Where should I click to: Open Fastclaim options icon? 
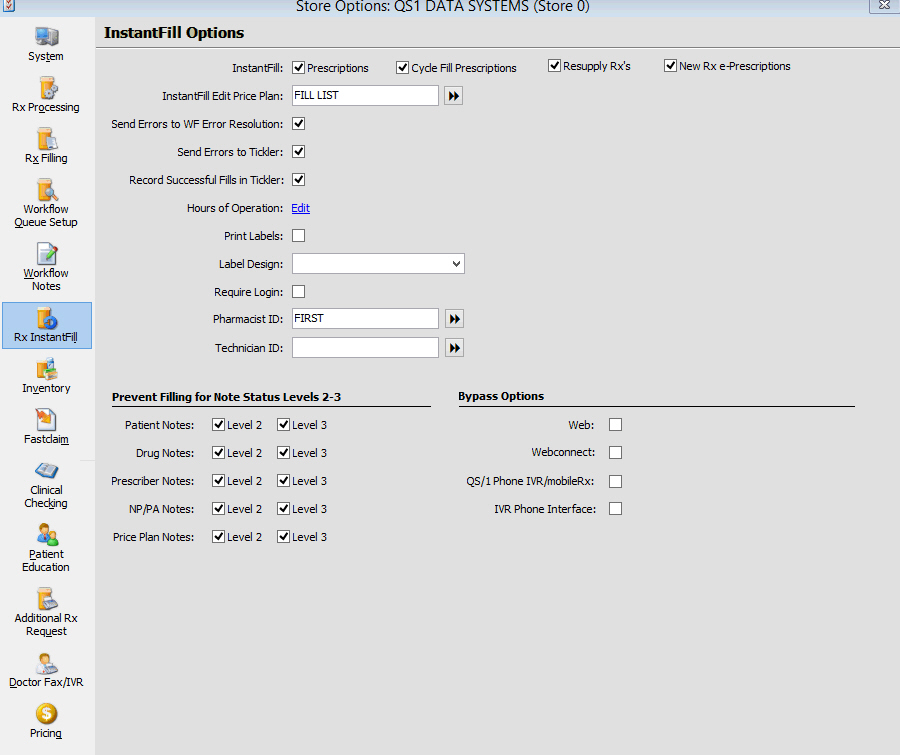point(46,420)
